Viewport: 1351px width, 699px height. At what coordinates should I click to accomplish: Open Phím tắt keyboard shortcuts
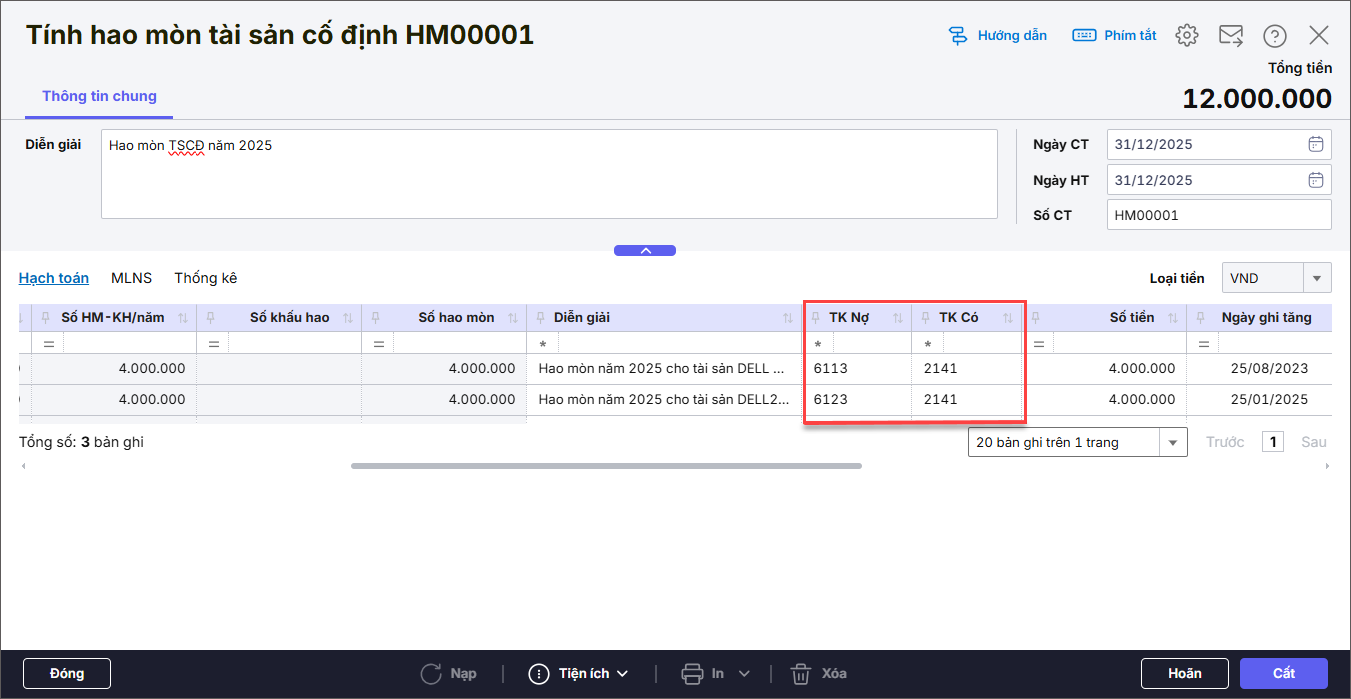(x=1114, y=35)
